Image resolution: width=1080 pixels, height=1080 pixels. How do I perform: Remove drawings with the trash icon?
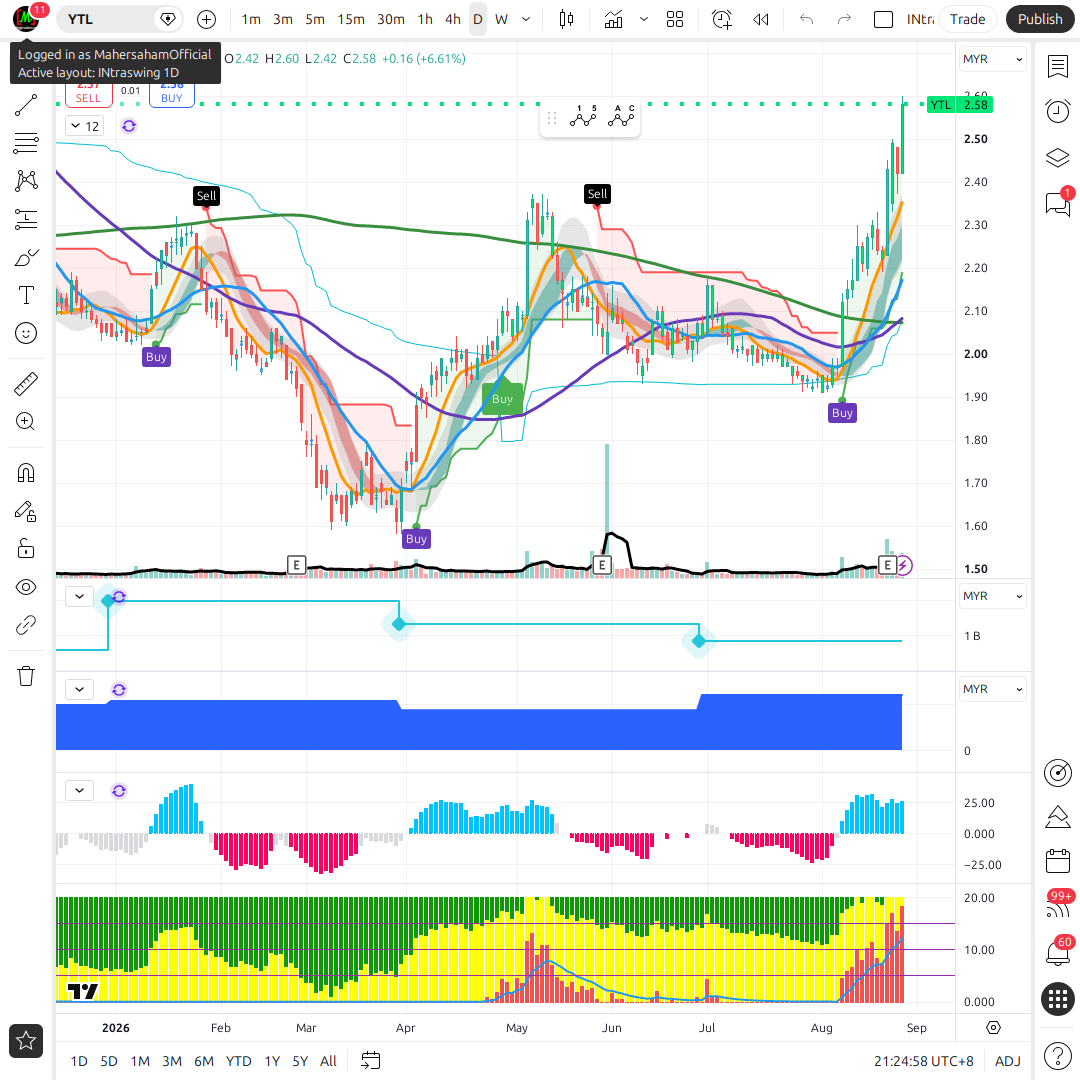coord(25,676)
